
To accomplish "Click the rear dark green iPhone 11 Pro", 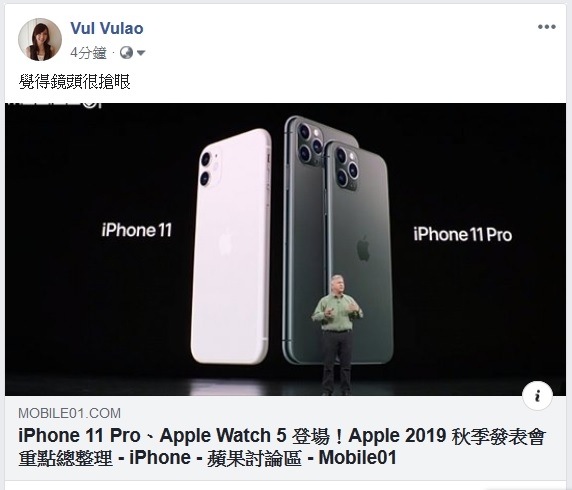I will tap(305, 241).
